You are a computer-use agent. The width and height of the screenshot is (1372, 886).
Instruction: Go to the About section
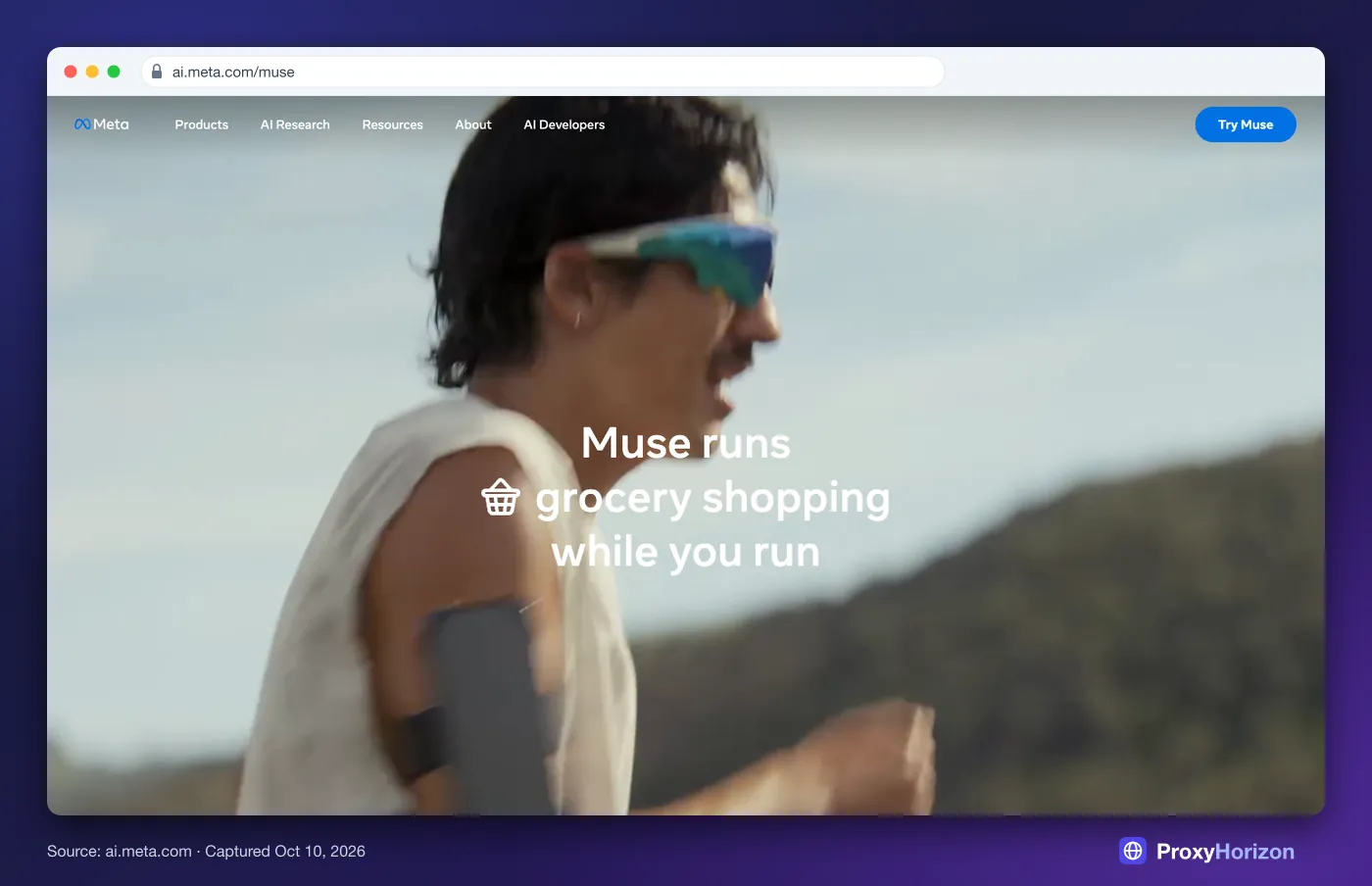coord(473,124)
